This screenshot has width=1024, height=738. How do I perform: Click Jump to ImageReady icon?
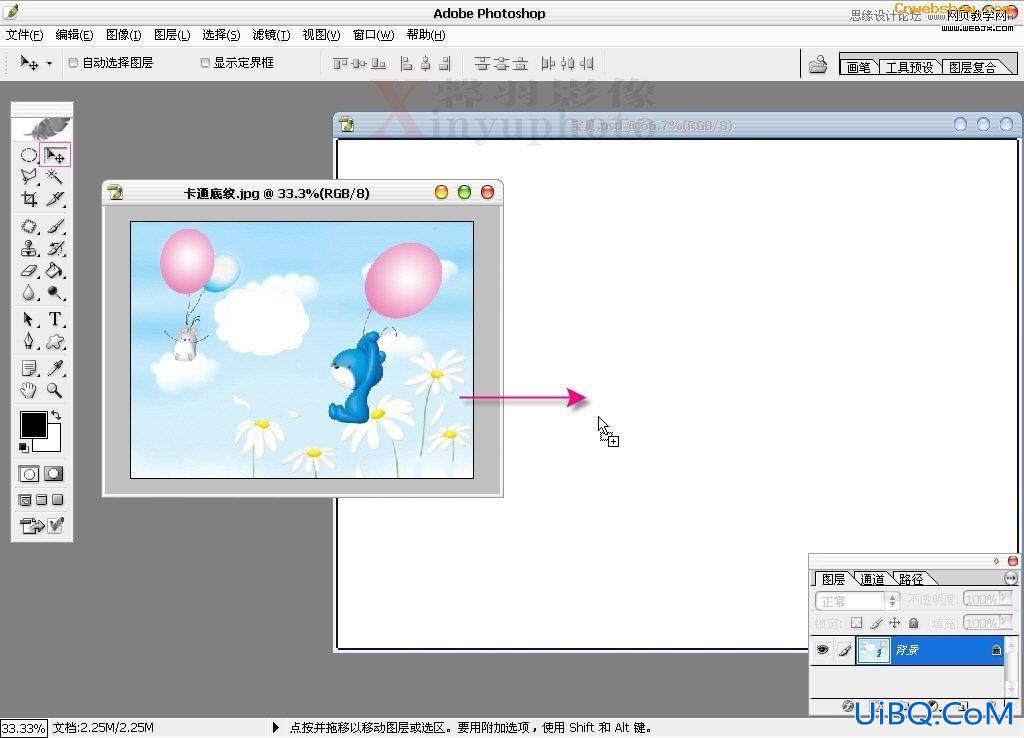(x=31, y=525)
